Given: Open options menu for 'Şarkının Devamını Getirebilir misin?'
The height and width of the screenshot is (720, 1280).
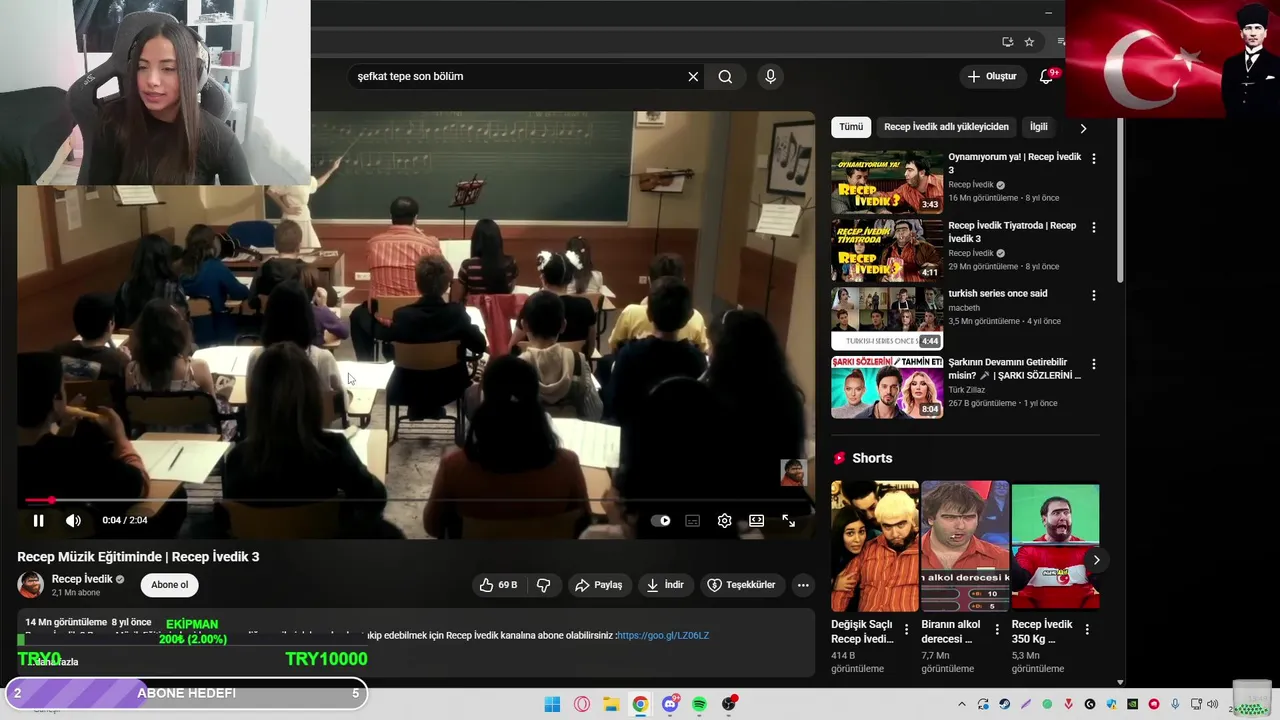Looking at the screenshot, I should coord(1093,365).
